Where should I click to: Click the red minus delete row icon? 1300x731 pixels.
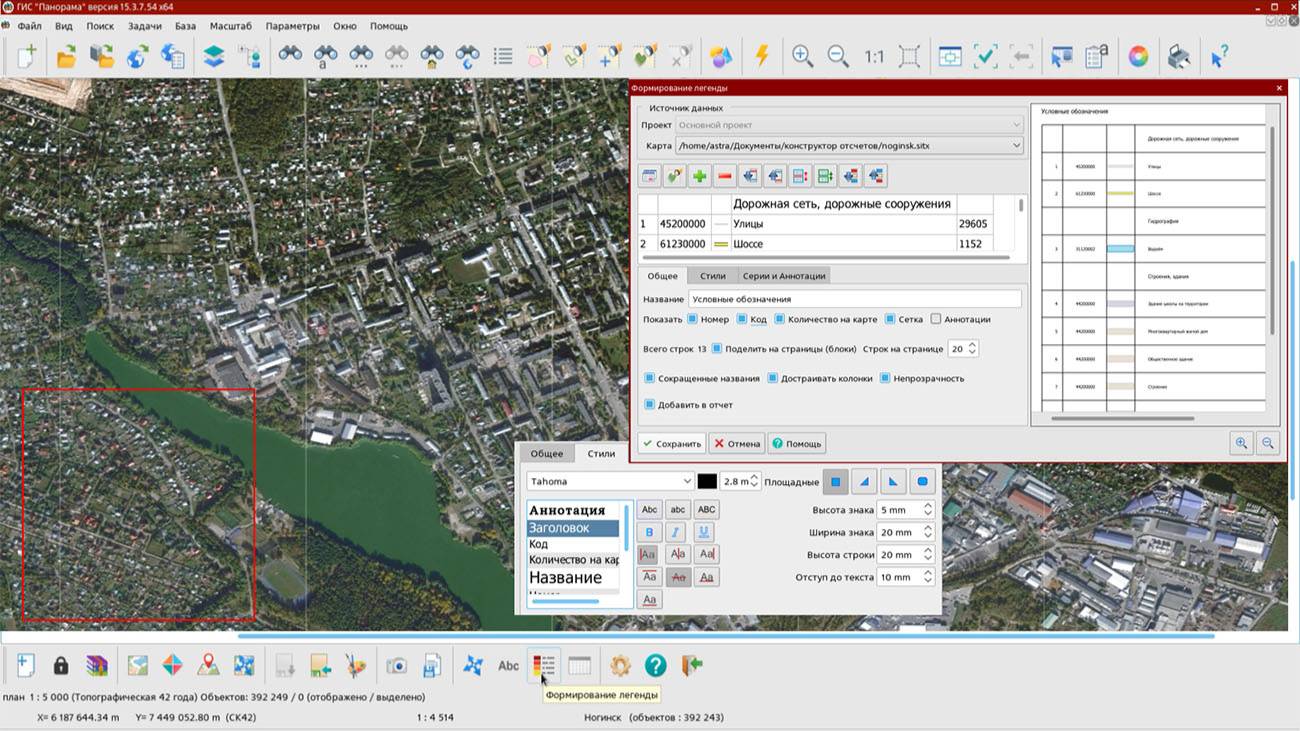725,177
